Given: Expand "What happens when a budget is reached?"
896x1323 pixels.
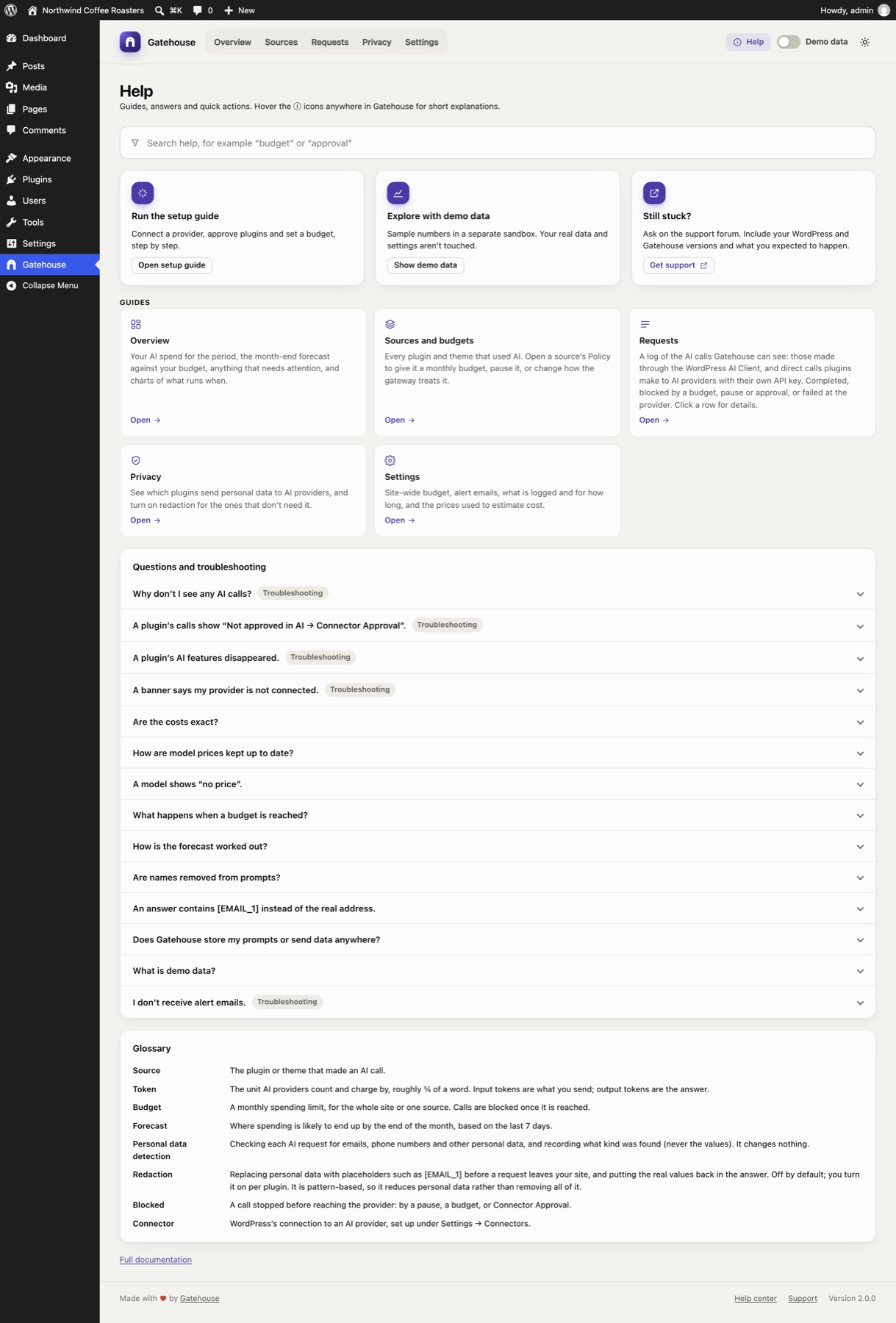Looking at the screenshot, I should point(498,815).
